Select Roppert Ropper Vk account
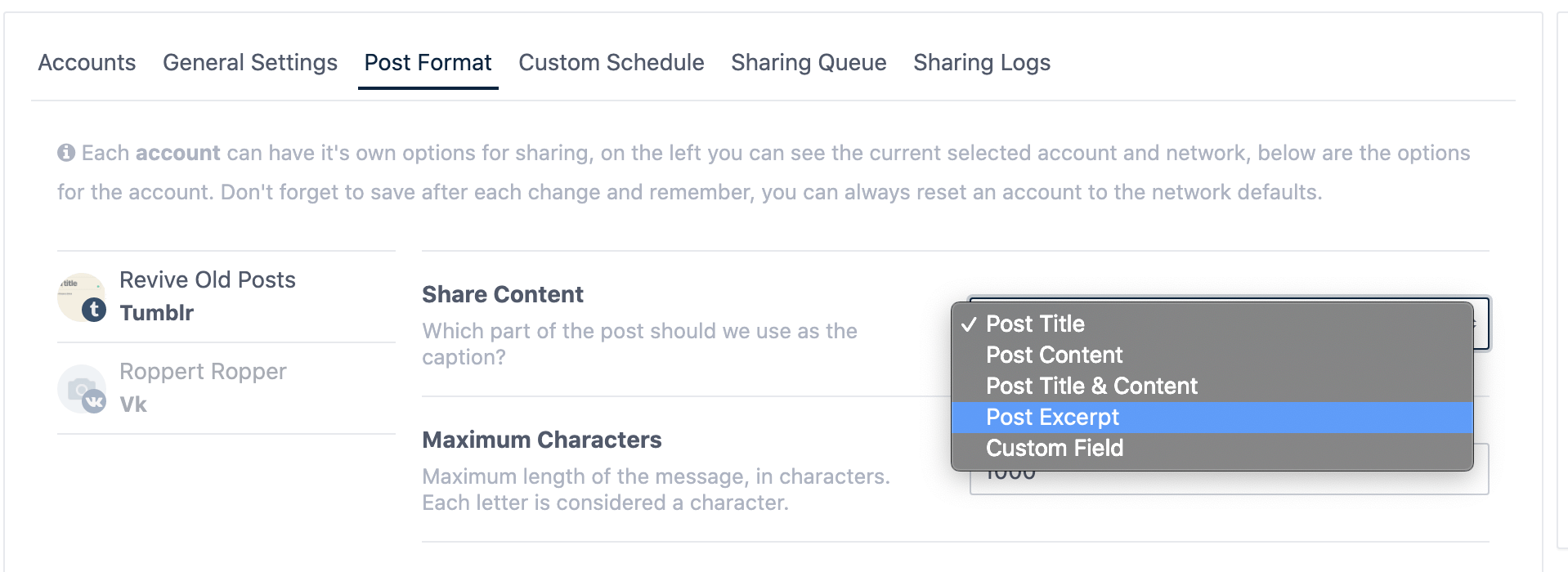This screenshot has height=572, width=1568. [203, 388]
